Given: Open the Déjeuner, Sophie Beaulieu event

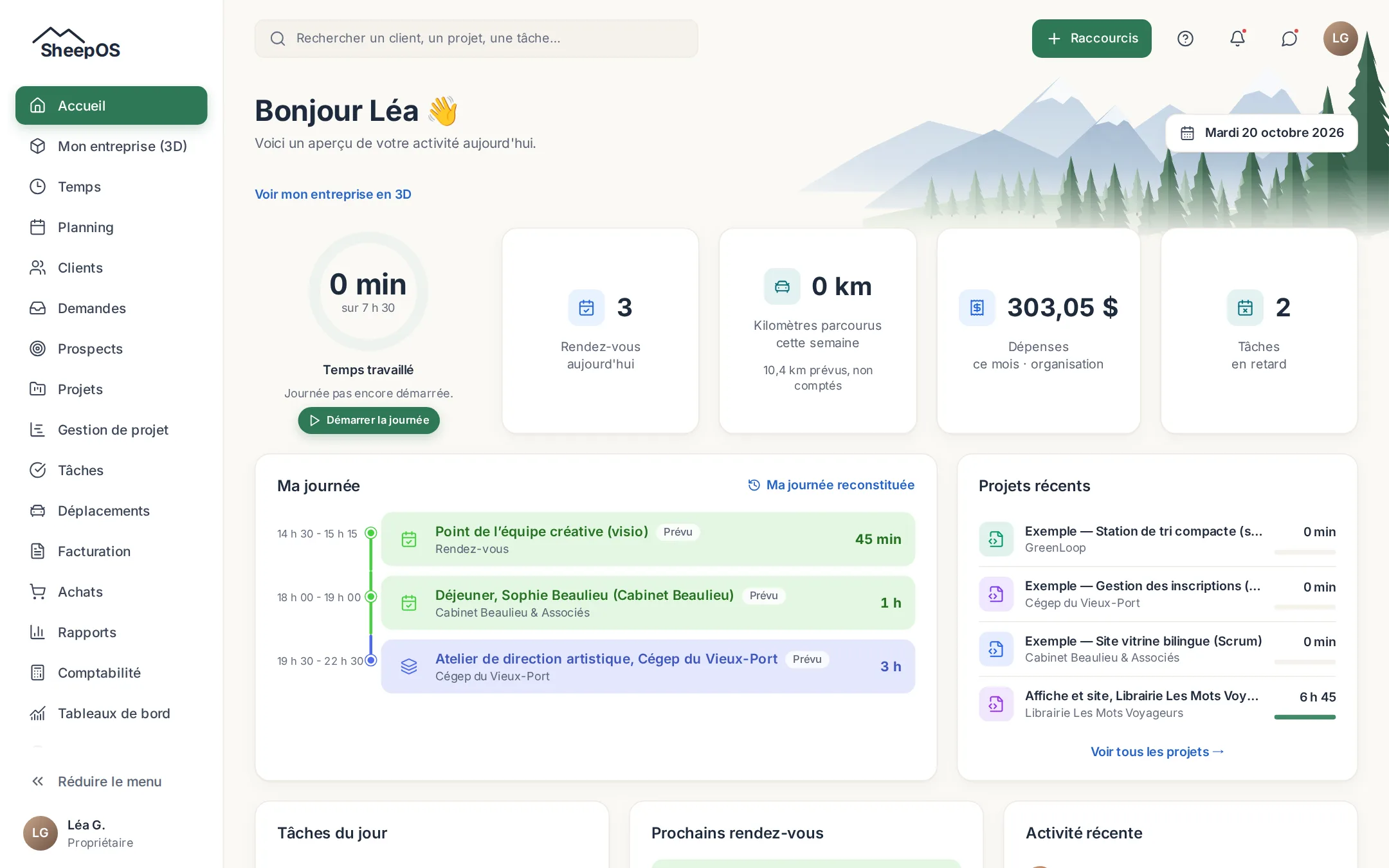Looking at the screenshot, I should [648, 602].
